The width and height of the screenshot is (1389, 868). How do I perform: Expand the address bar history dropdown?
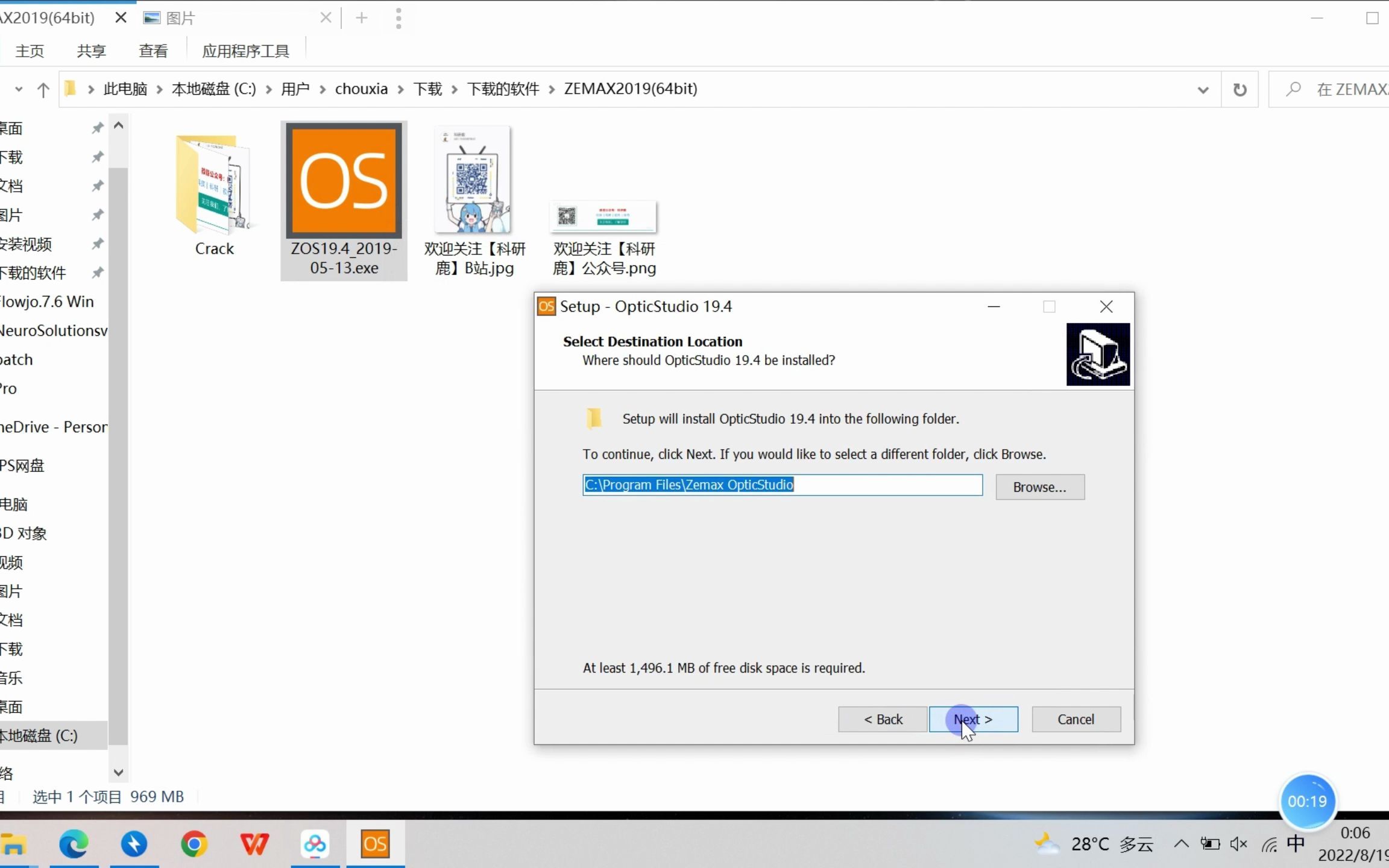(1203, 89)
